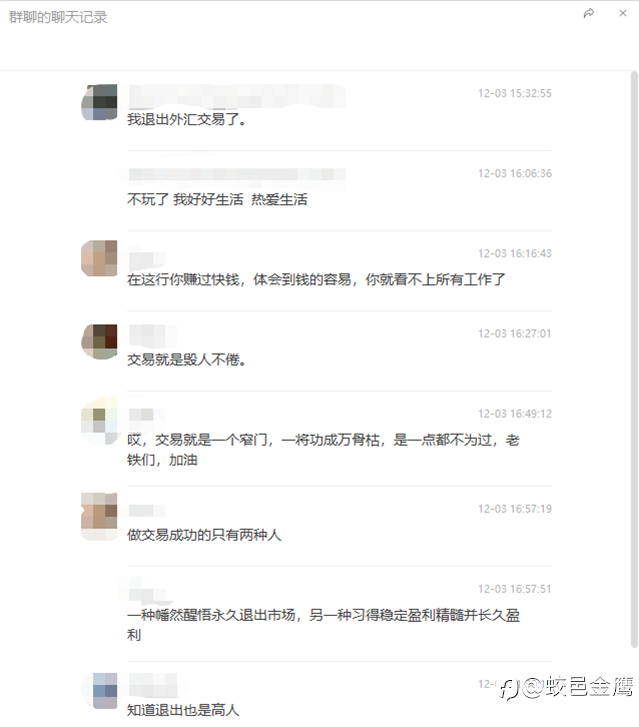Open avatar of sender at 16:27:01

[99, 342]
